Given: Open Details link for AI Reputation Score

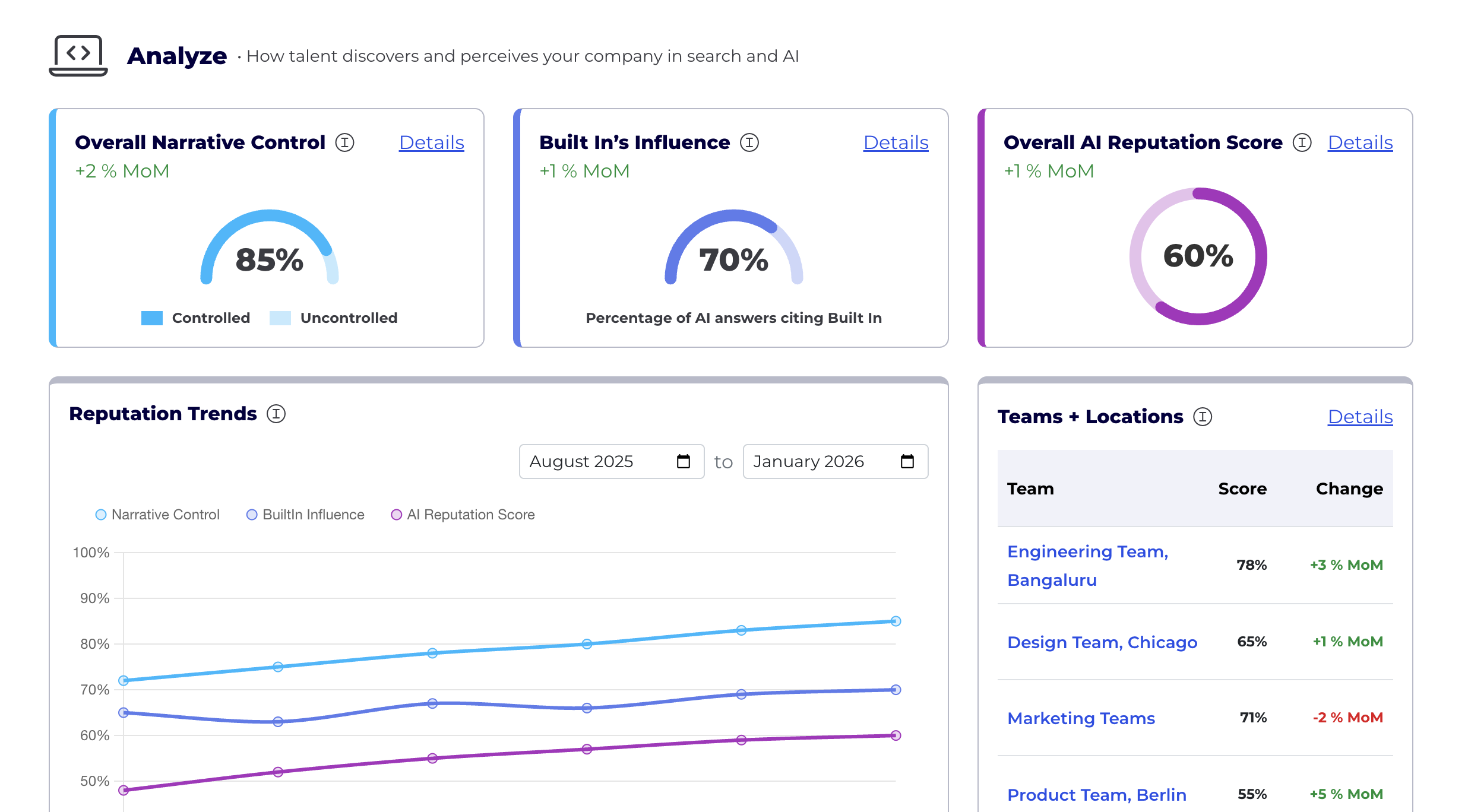Looking at the screenshot, I should pos(1361,142).
